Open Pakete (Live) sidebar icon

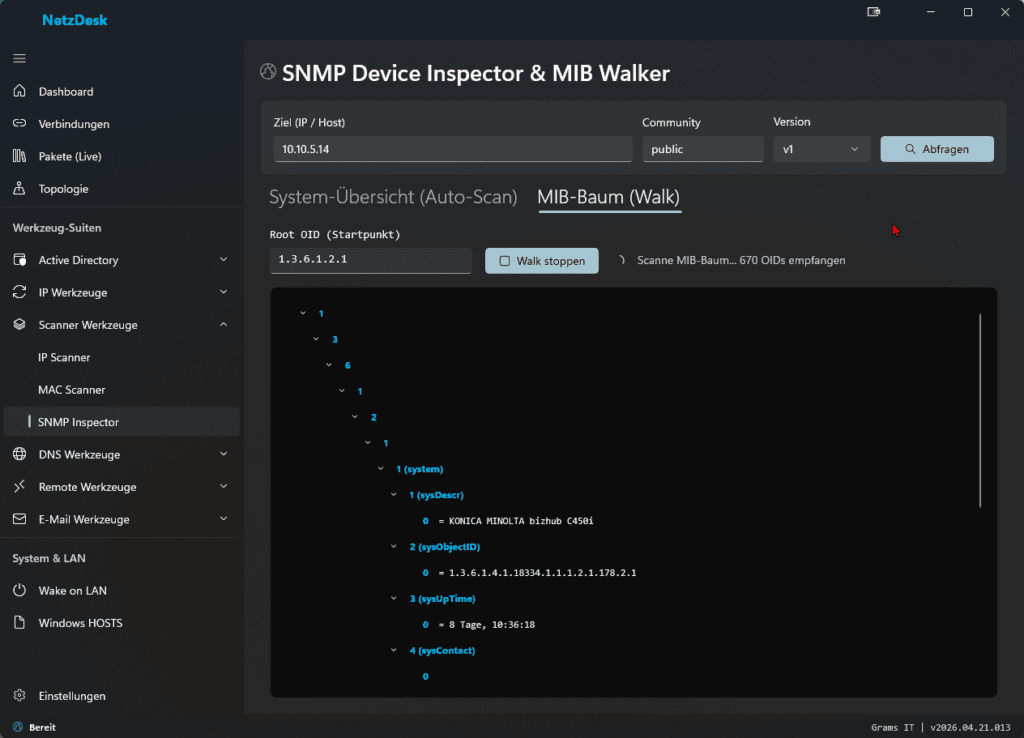tap(19, 156)
